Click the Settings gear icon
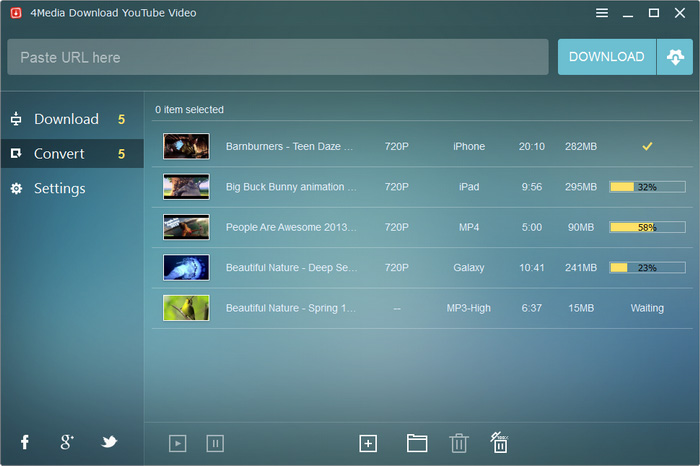 16,188
